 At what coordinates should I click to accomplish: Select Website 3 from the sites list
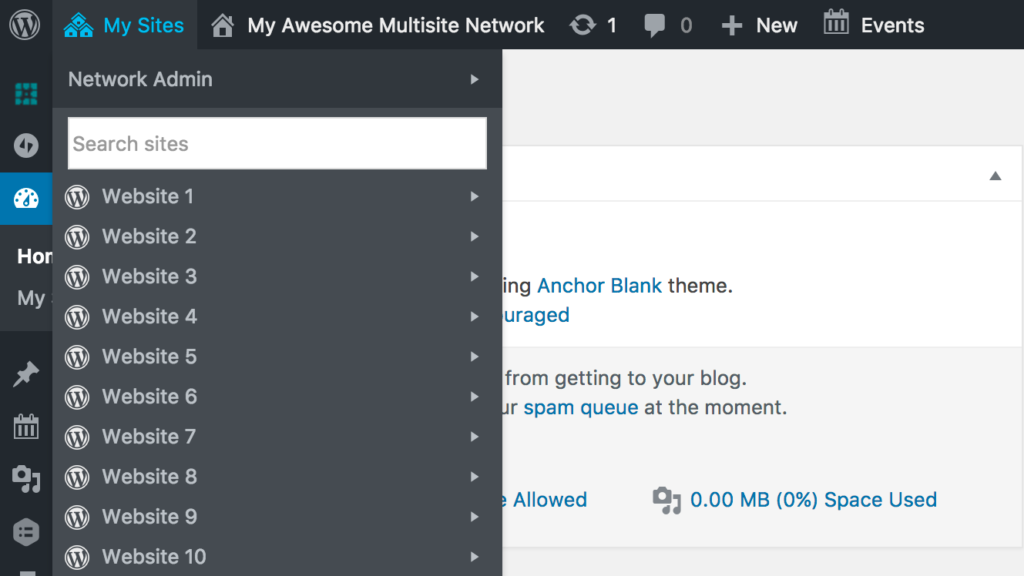coord(149,277)
